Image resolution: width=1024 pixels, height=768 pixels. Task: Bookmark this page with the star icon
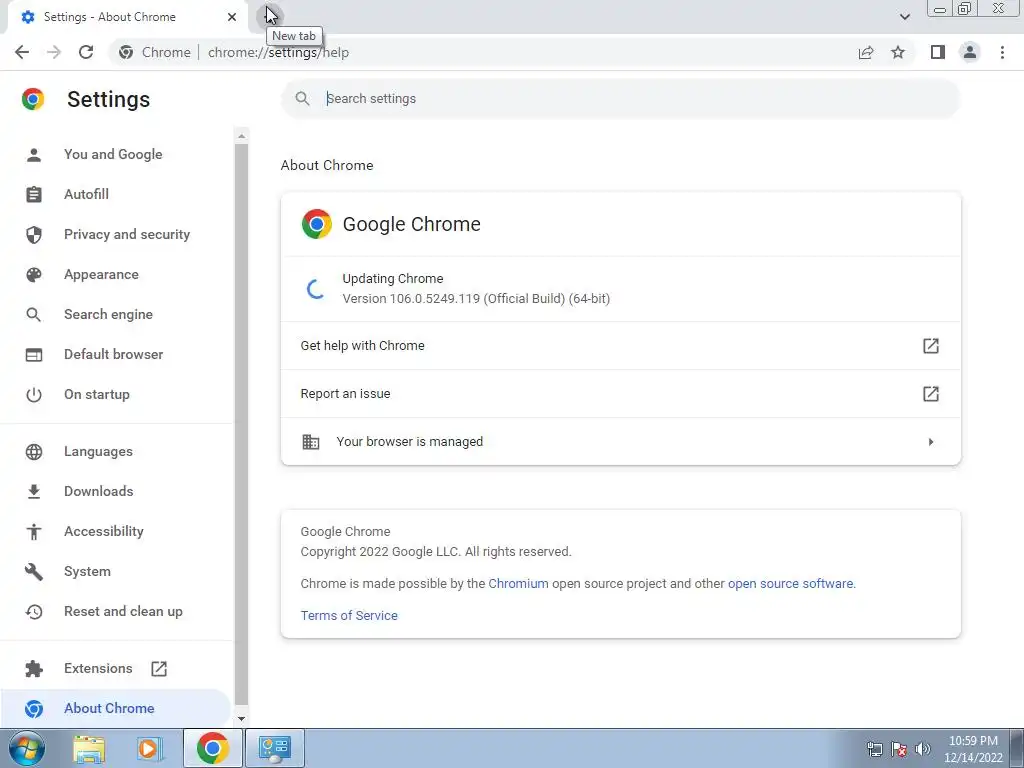coord(898,52)
